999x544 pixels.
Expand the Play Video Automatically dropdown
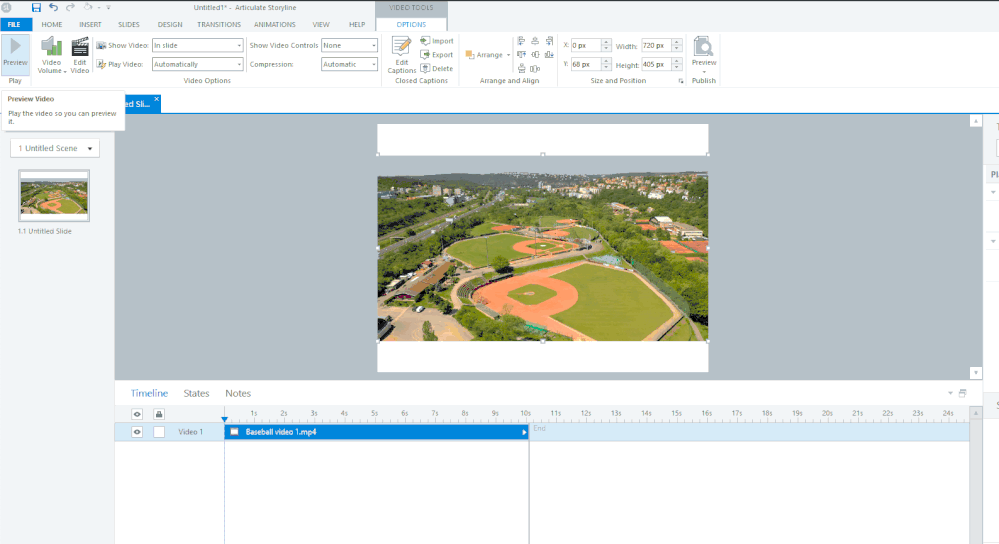click(198, 64)
